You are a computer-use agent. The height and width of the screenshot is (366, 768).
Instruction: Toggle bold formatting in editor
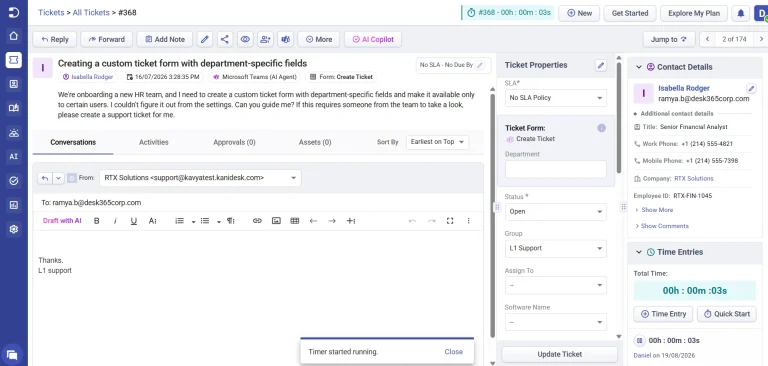pos(96,221)
